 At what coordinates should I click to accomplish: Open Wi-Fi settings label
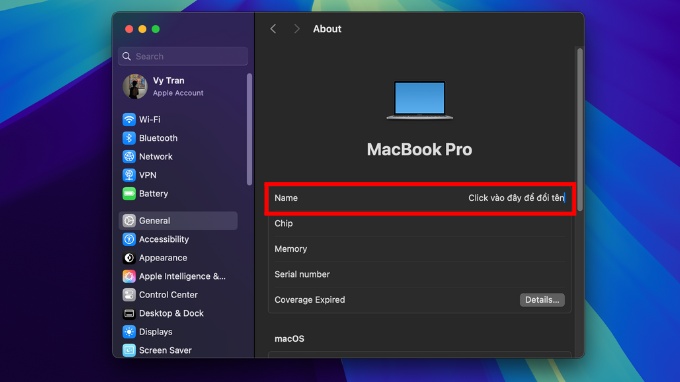click(150, 119)
